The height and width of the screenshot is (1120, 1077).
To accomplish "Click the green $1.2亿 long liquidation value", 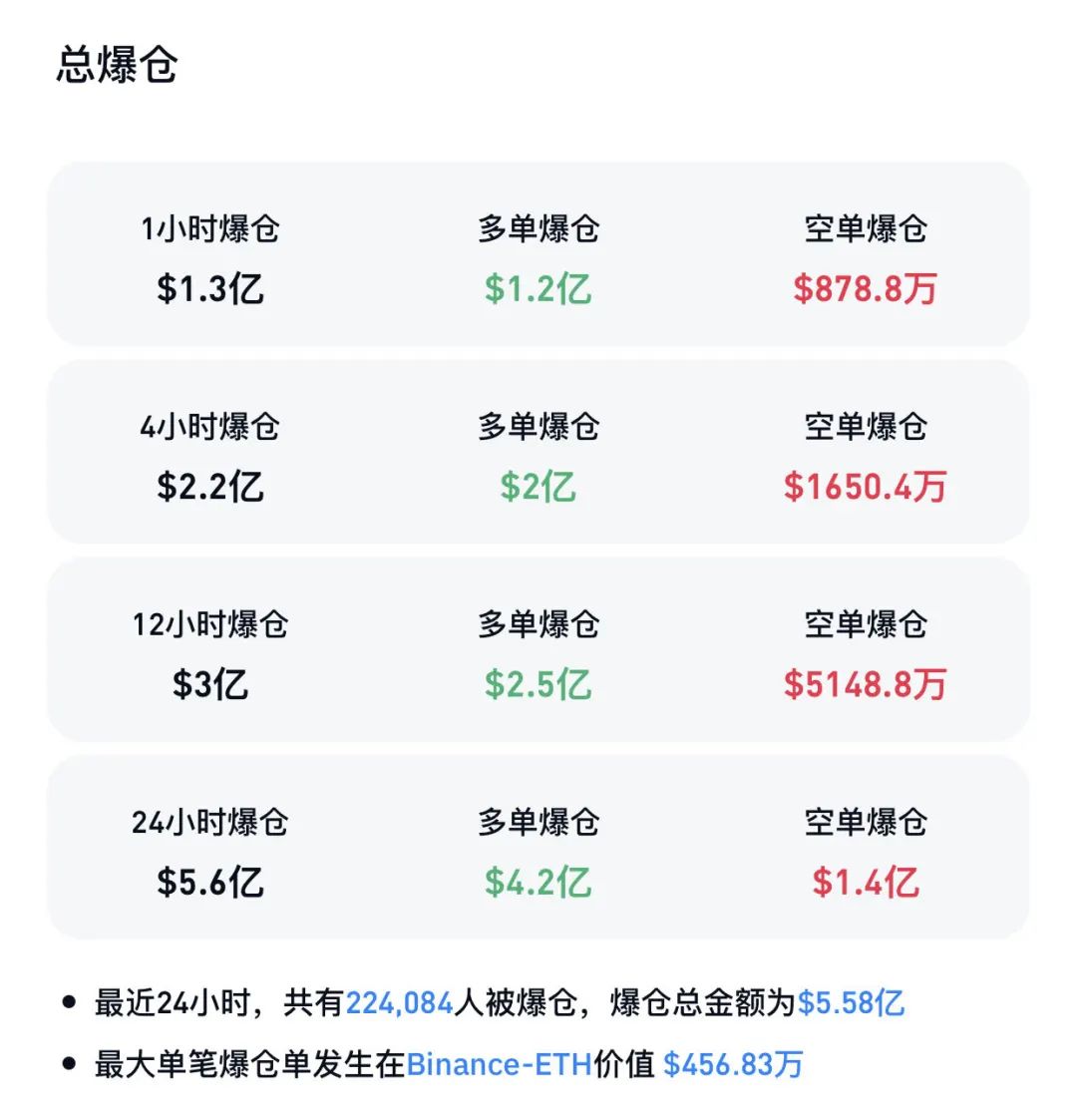I will [x=538, y=289].
